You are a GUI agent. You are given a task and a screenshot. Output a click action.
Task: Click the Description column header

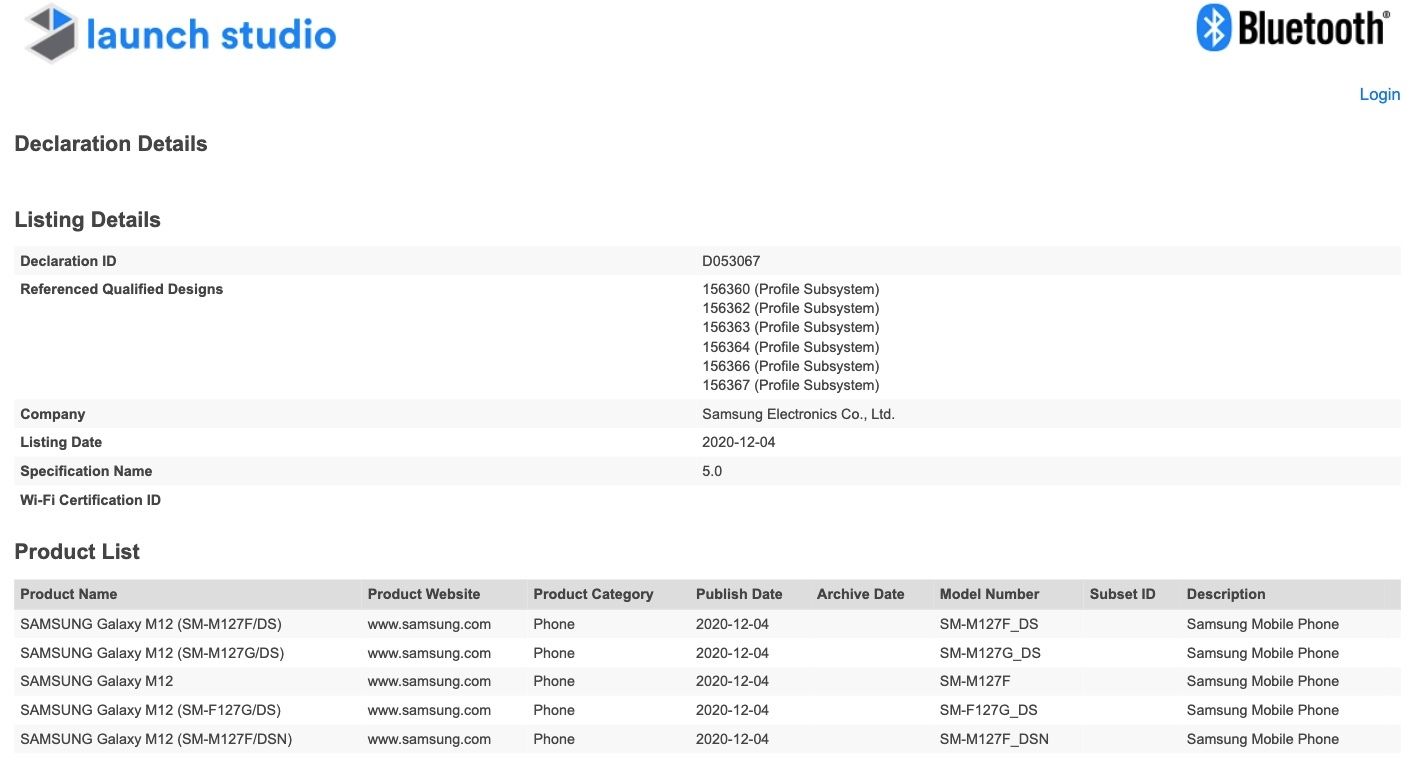1226,594
